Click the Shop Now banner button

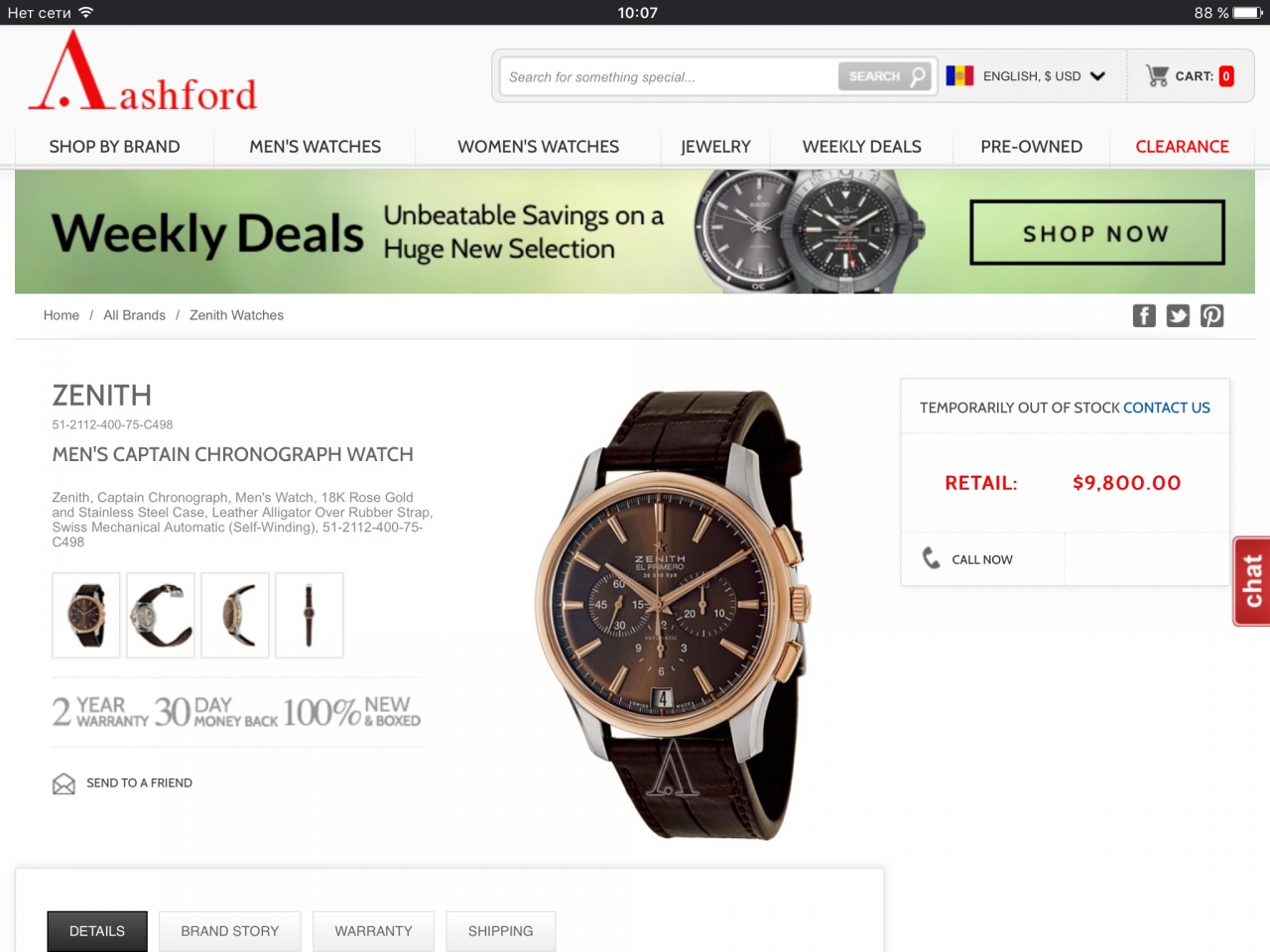(1097, 233)
